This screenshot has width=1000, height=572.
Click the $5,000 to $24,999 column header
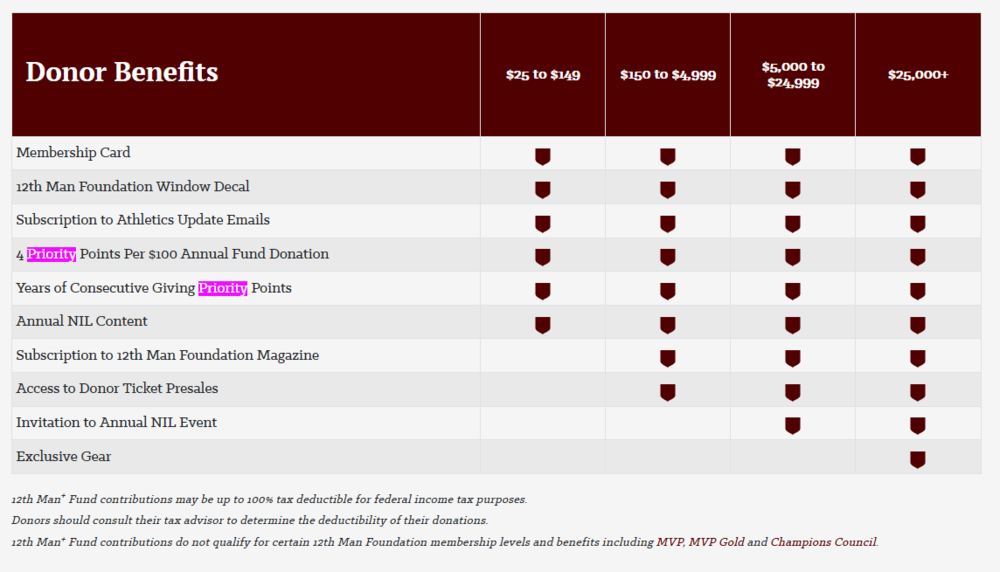pos(793,75)
